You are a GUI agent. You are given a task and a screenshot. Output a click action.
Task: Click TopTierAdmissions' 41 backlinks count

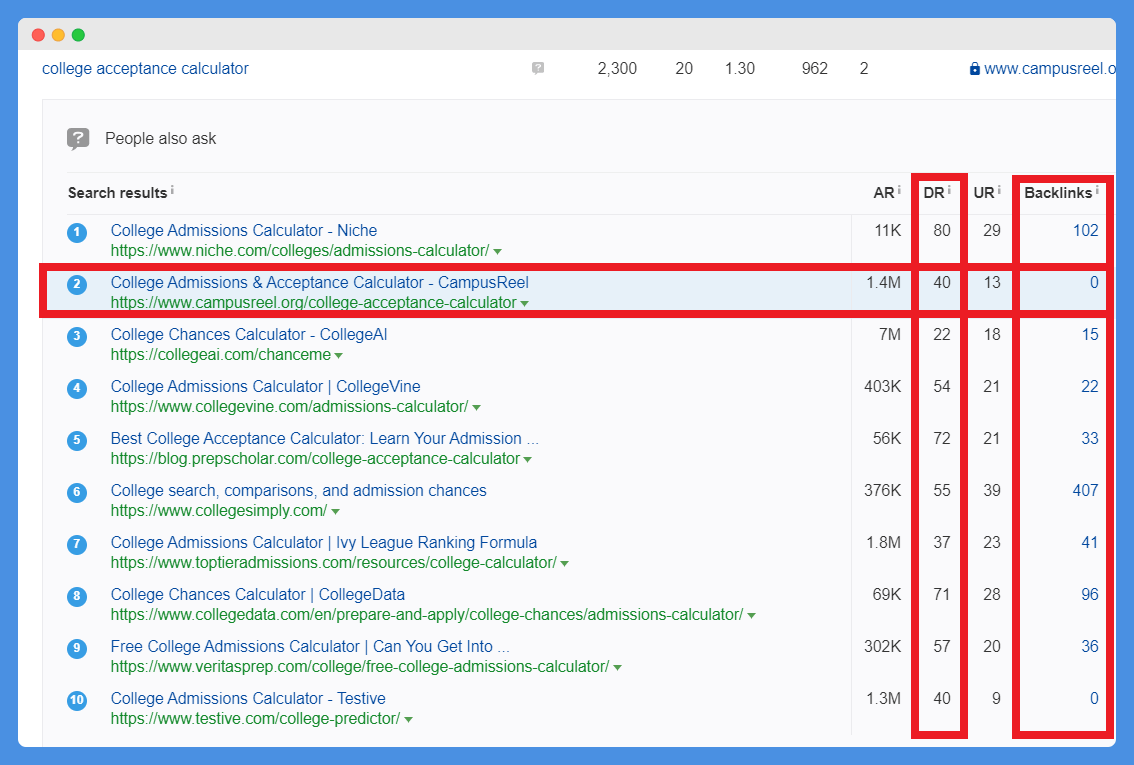click(x=1090, y=543)
